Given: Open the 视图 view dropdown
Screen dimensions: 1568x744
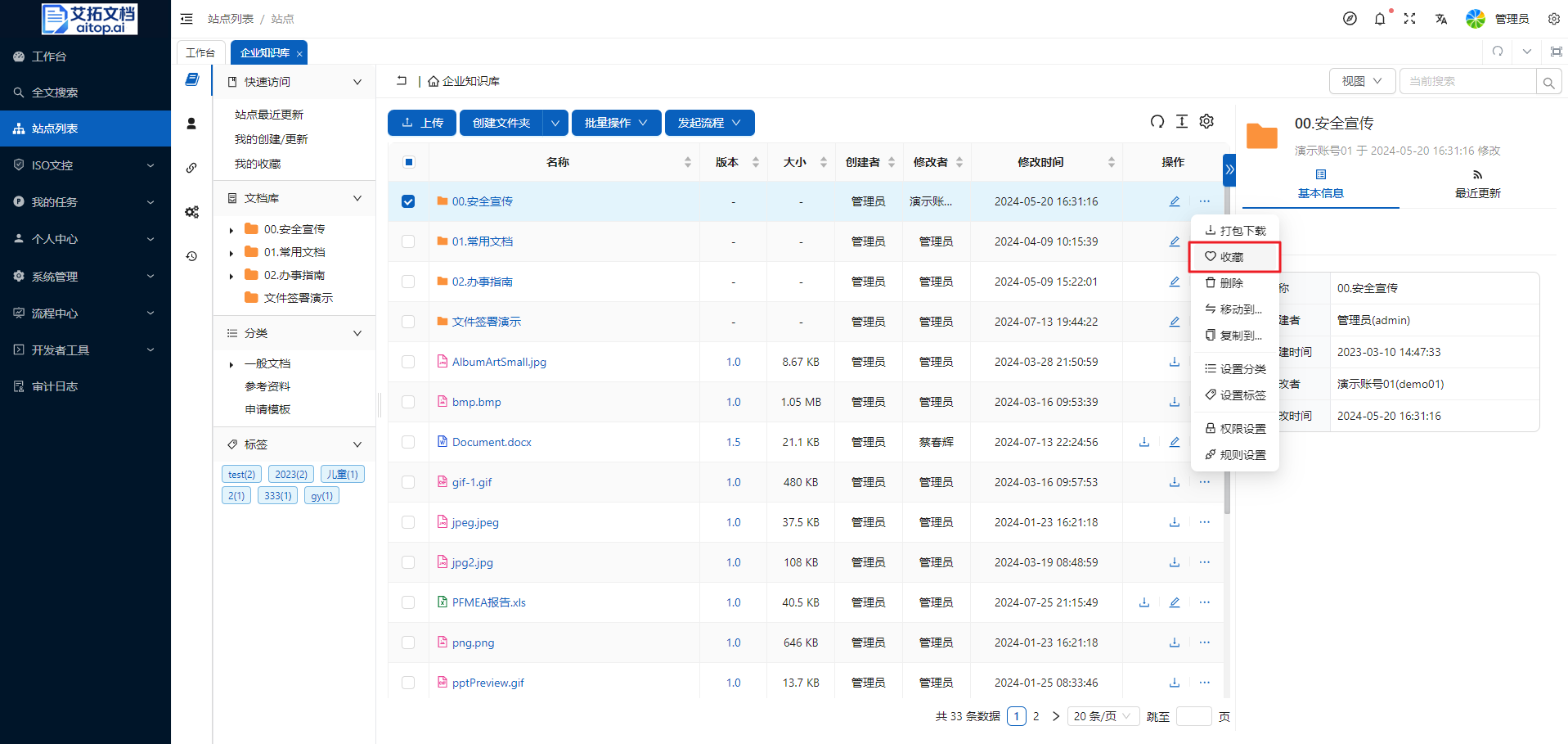Looking at the screenshot, I should (x=1361, y=81).
